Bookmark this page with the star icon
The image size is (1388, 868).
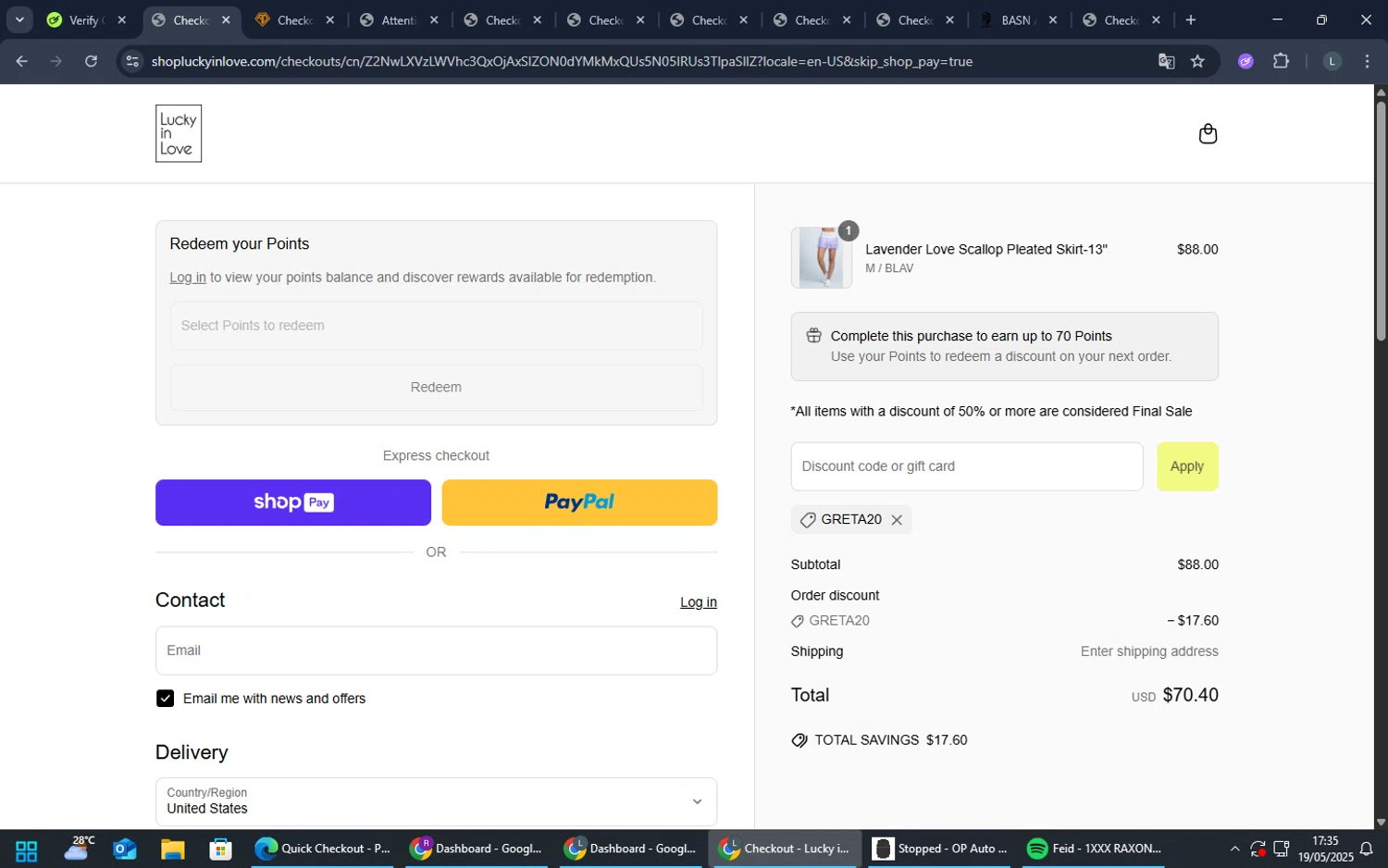pos(1197,61)
